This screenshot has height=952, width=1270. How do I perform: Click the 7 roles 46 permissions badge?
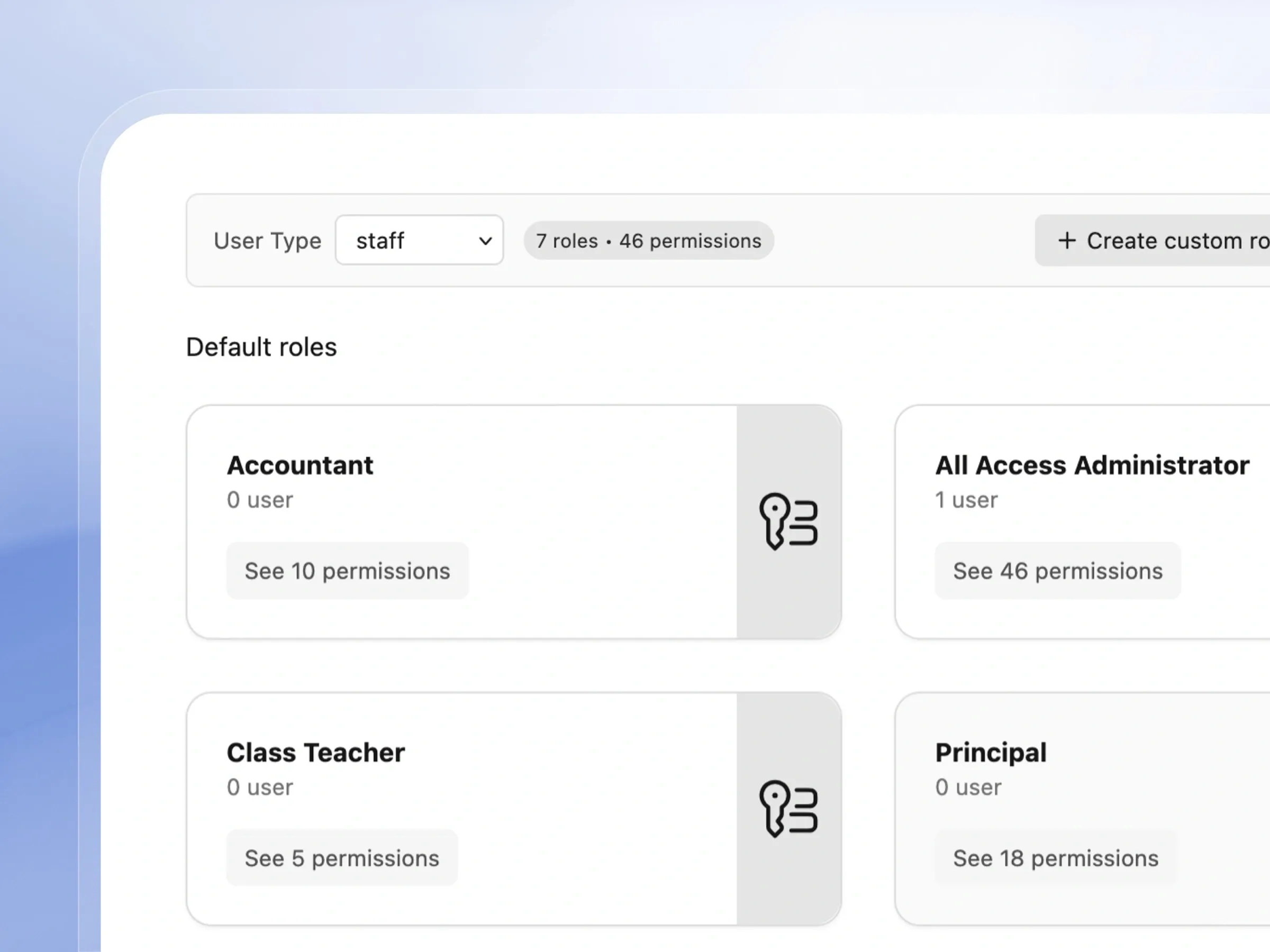click(649, 241)
